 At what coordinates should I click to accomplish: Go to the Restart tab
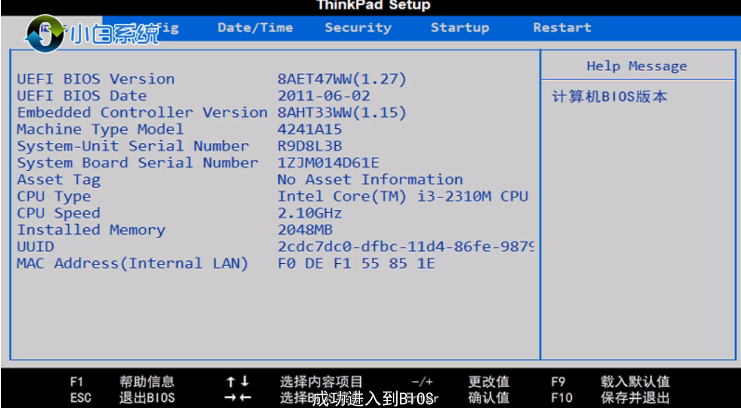point(562,27)
